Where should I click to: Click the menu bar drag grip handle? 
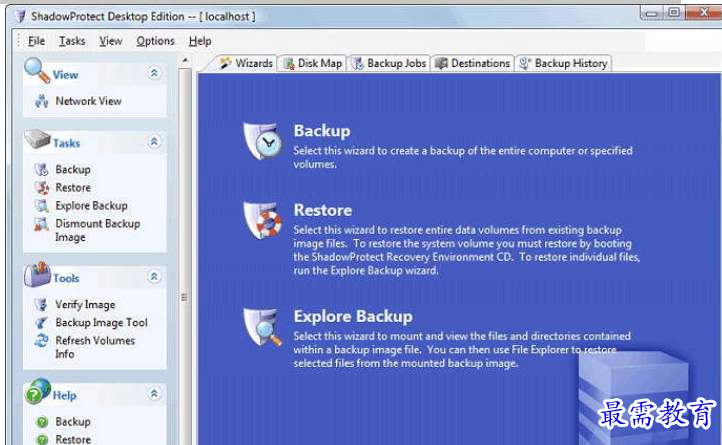coord(19,40)
